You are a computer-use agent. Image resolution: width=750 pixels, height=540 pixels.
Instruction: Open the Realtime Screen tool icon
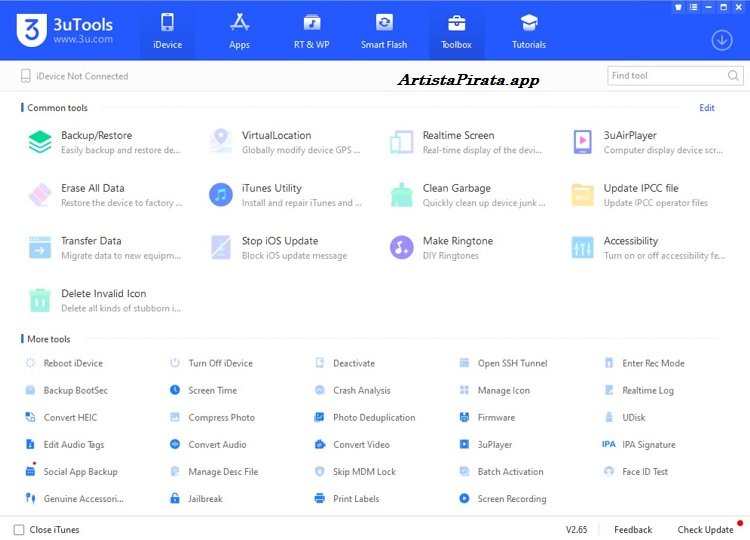(x=402, y=142)
